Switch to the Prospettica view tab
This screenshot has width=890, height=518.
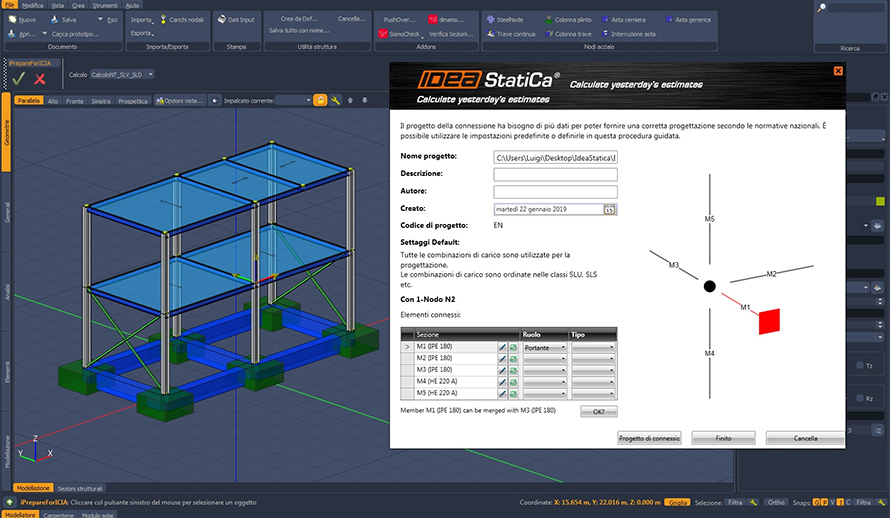(133, 100)
